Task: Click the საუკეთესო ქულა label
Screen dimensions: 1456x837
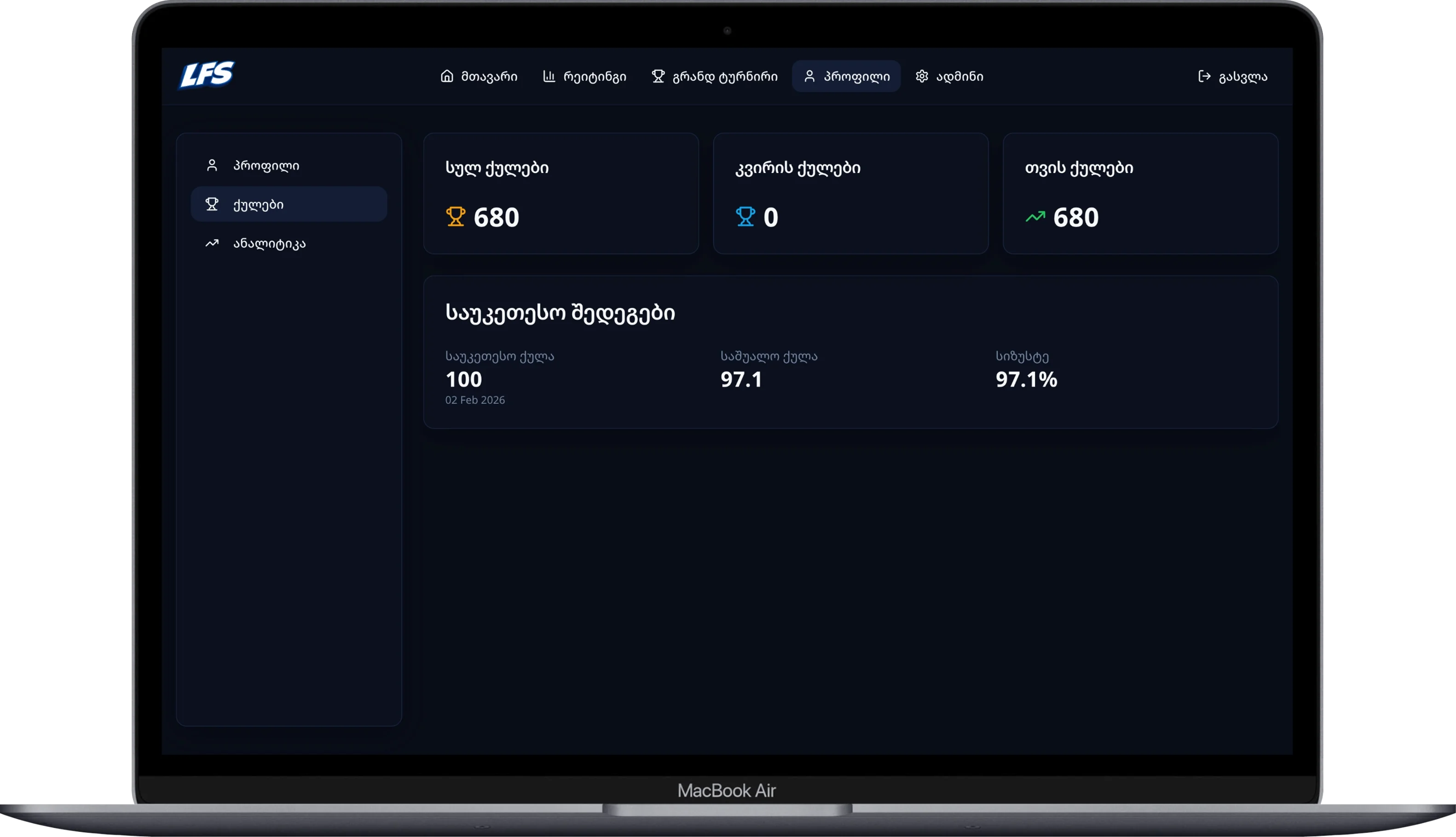Action: pos(500,356)
